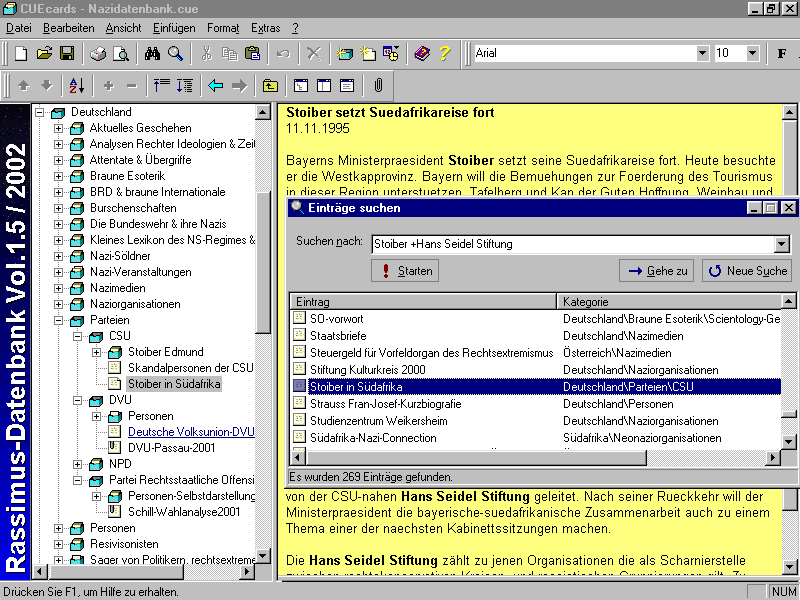This screenshot has height=600, width=800.
Task: Click the open folder toolbar icon
Action: (44, 53)
